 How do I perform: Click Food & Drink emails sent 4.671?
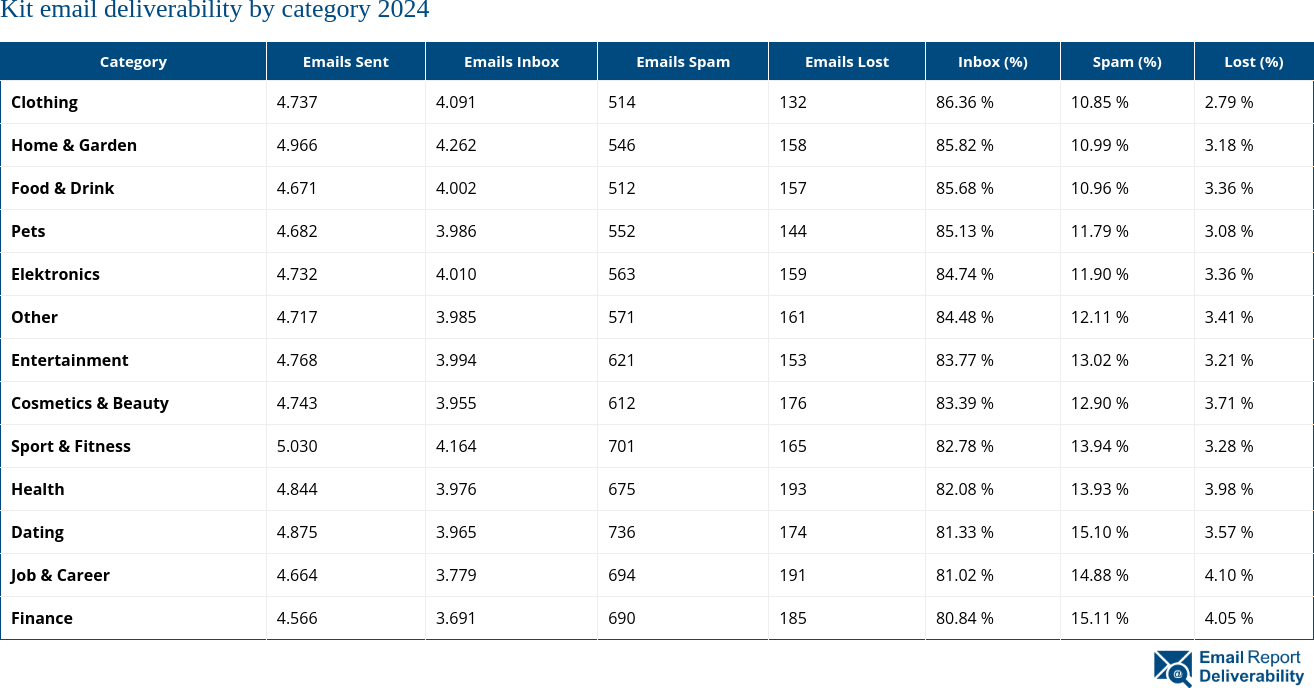pos(297,188)
